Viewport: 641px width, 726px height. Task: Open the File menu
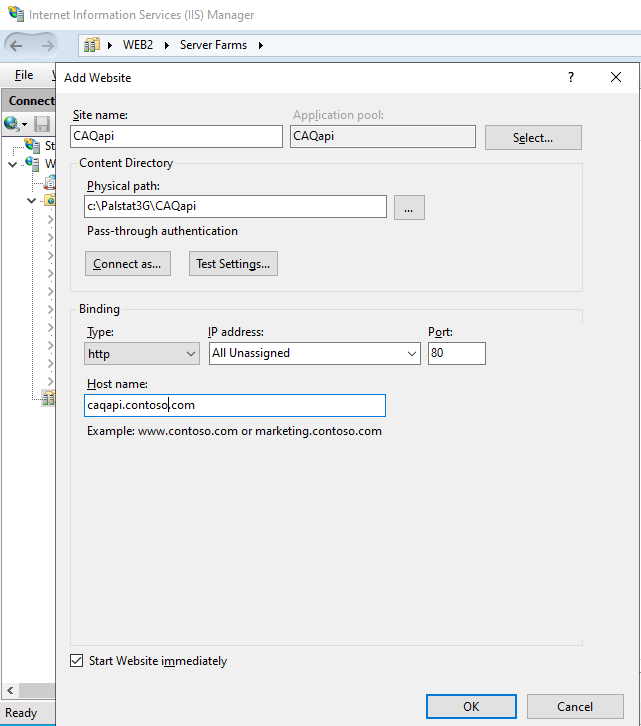point(24,75)
